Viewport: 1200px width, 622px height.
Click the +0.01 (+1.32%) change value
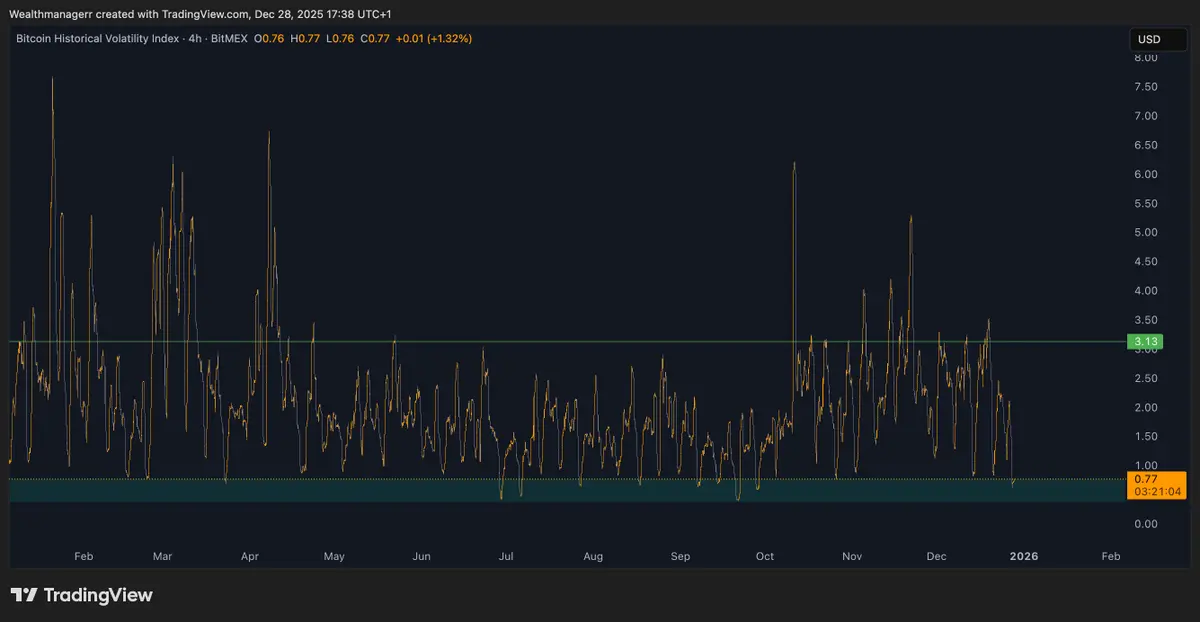[x=434, y=39]
